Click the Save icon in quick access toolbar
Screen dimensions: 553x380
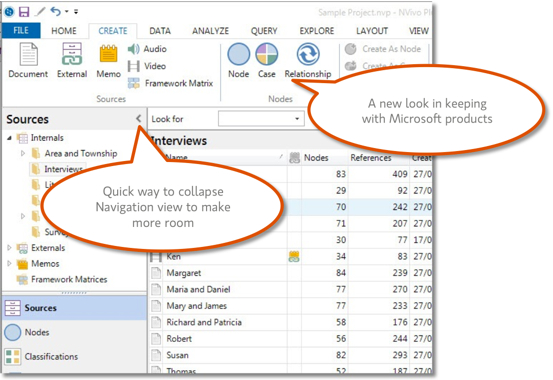pyautogui.click(x=24, y=12)
